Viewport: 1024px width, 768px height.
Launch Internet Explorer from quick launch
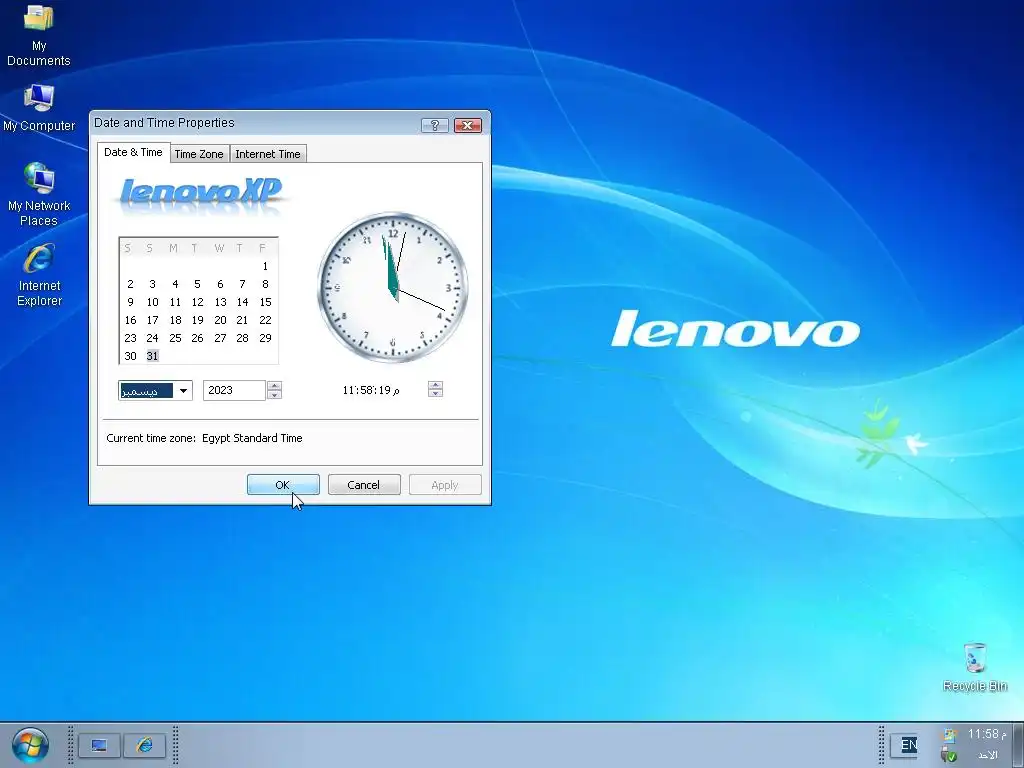pyautogui.click(x=144, y=745)
